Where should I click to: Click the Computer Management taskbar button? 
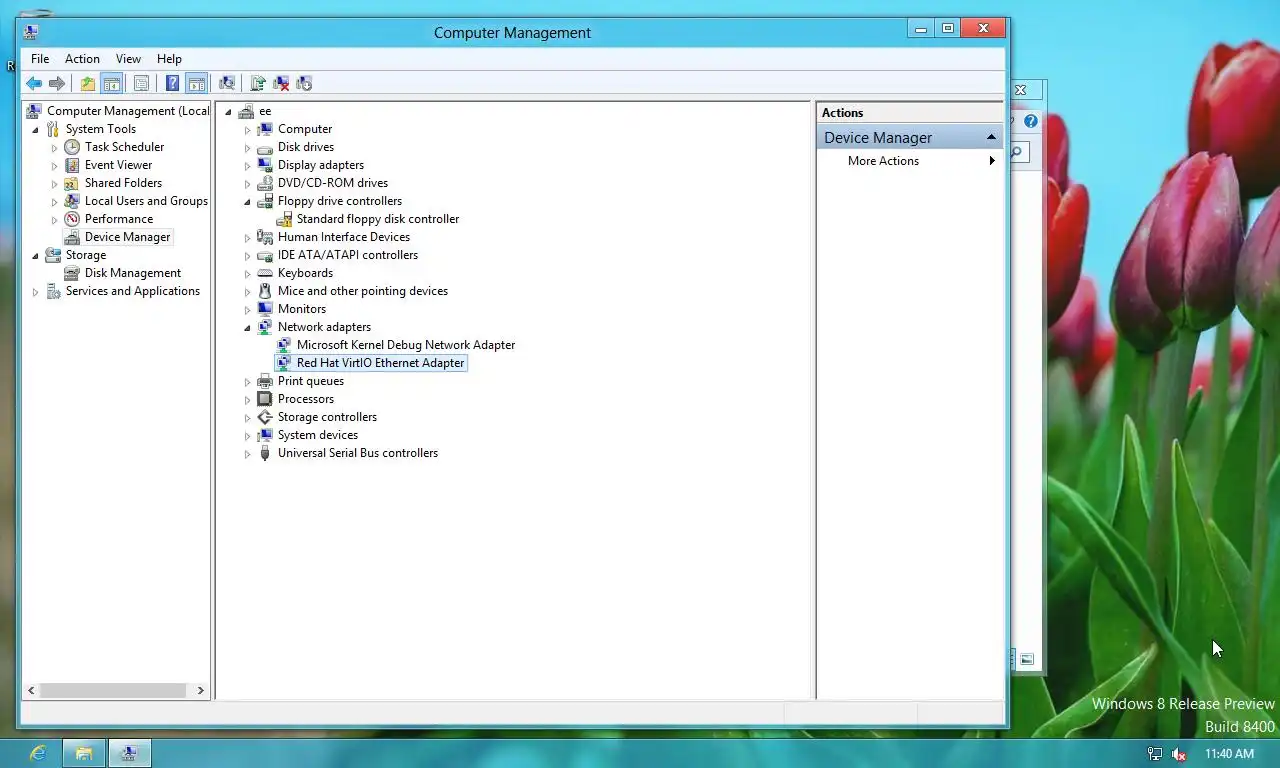(130, 753)
